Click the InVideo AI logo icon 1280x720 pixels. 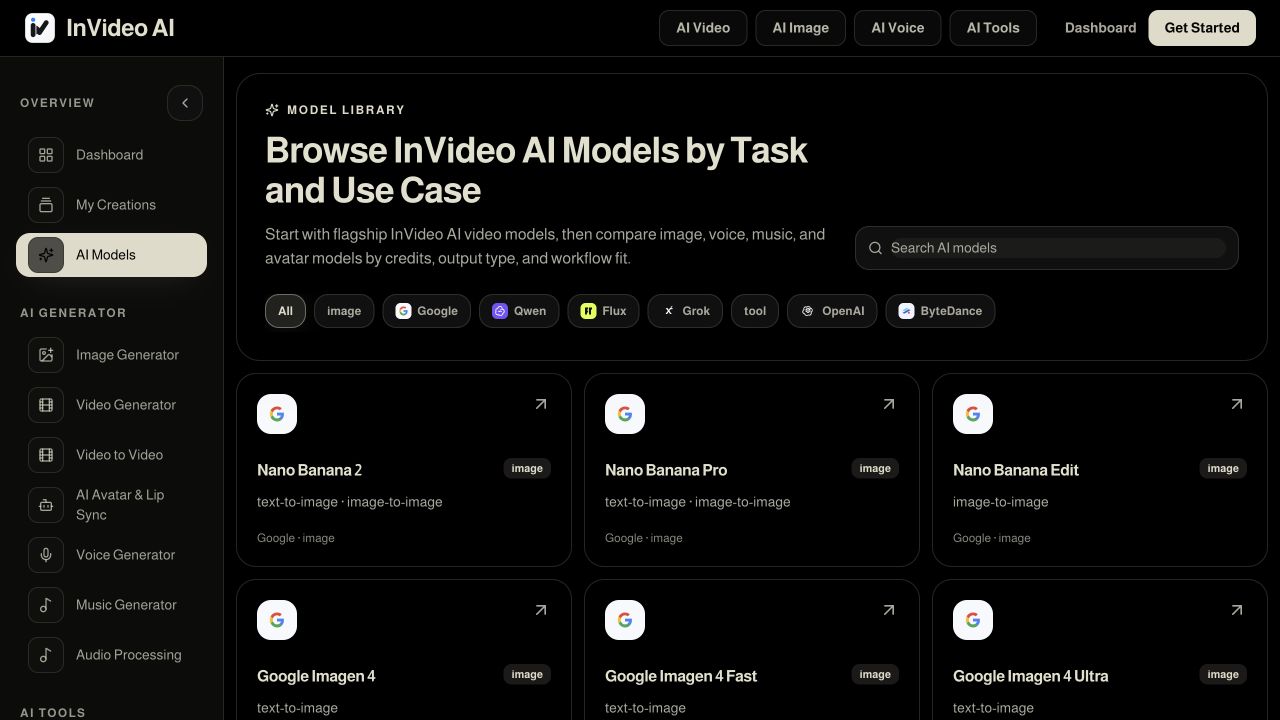pyautogui.click(x=40, y=28)
